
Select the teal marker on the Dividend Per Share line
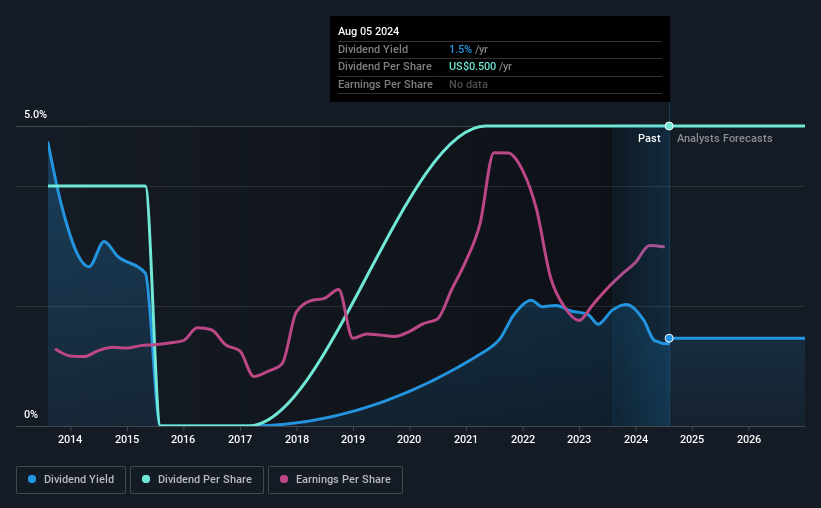669,126
